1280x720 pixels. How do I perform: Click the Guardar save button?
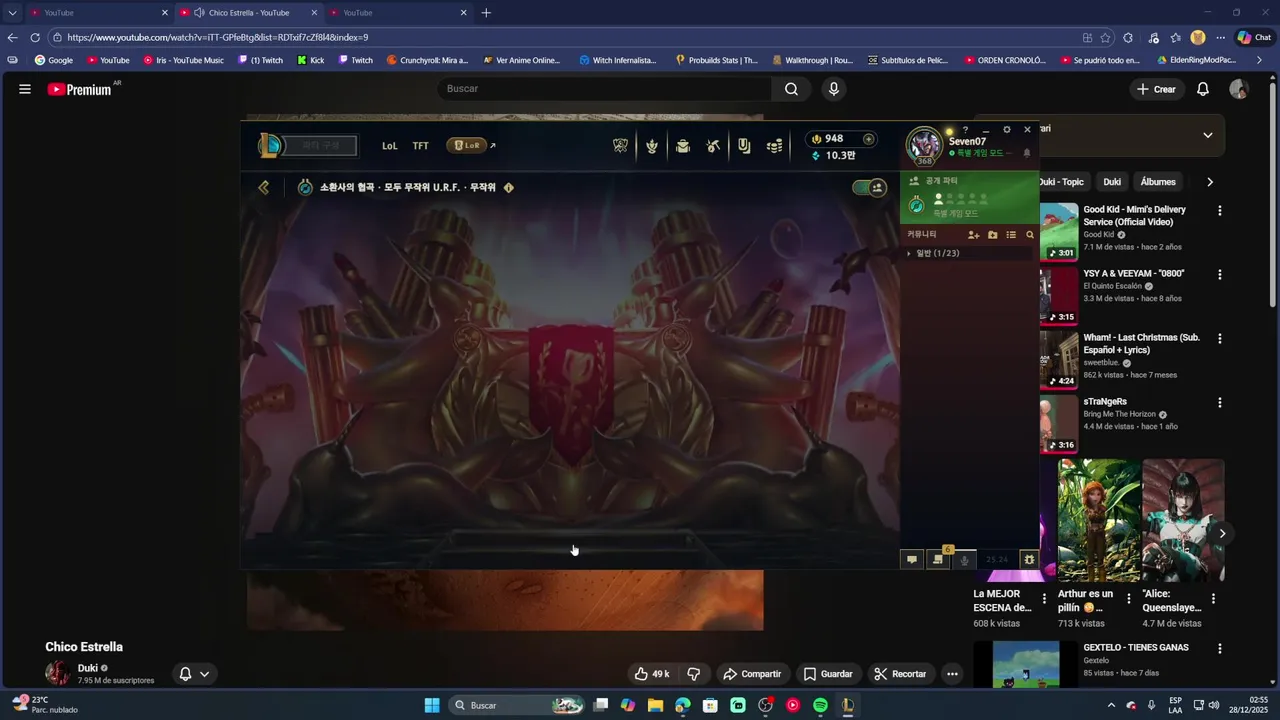click(828, 674)
